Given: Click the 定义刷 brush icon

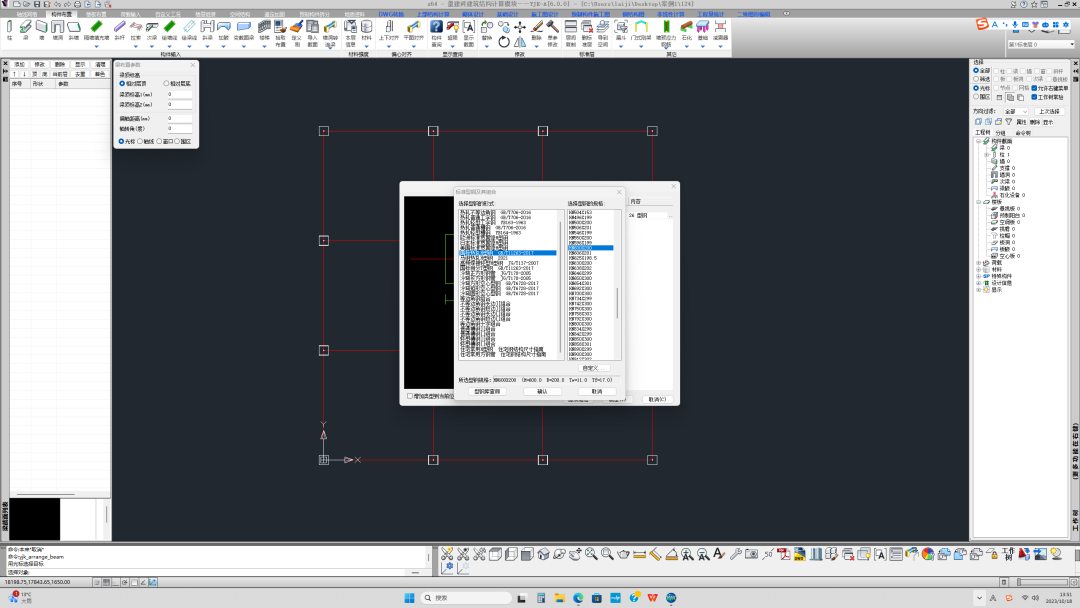Looking at the screenshot, I should point(297,27).
